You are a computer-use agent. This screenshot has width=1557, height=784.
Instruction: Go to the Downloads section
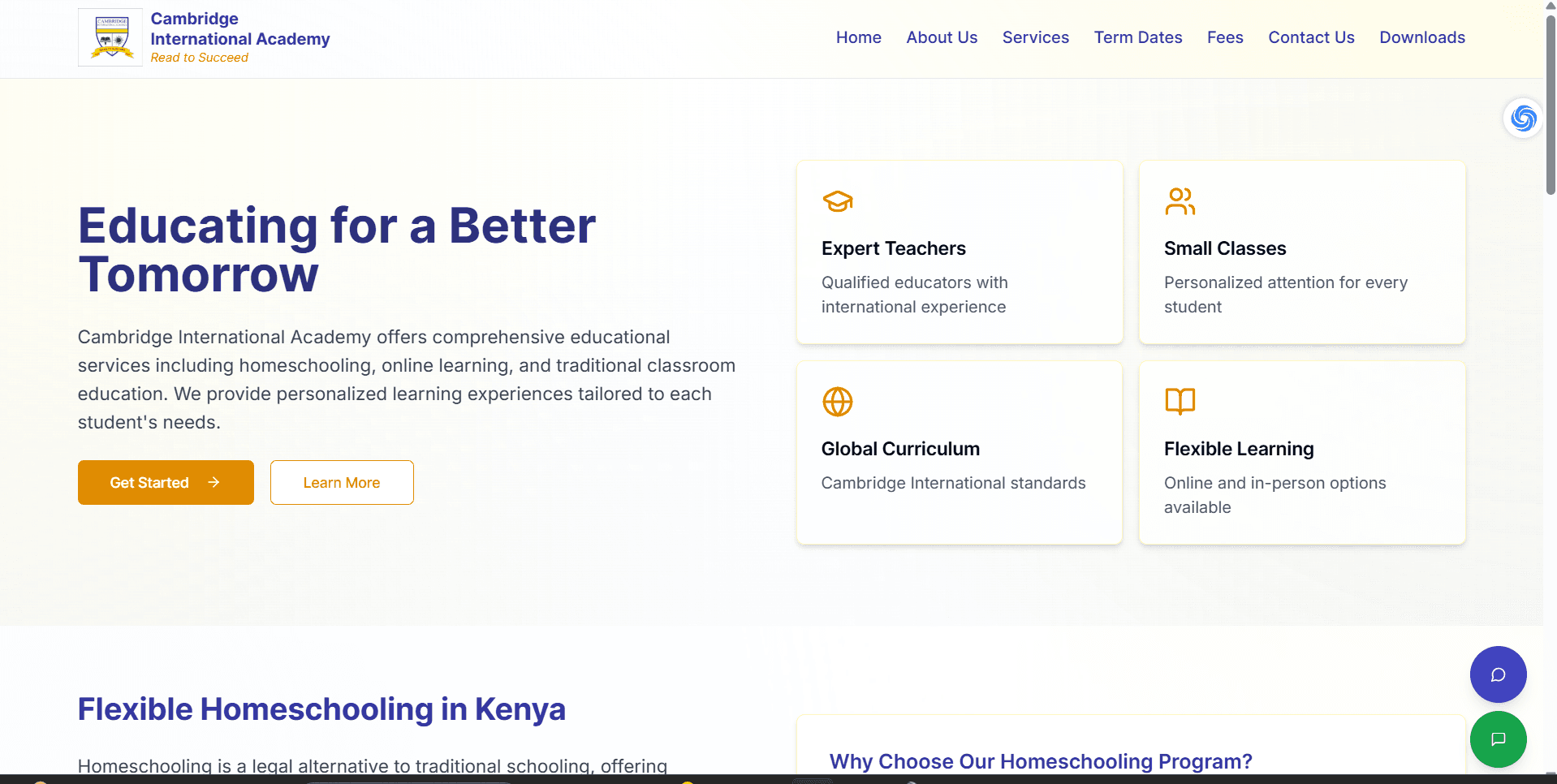[1421, 37]
